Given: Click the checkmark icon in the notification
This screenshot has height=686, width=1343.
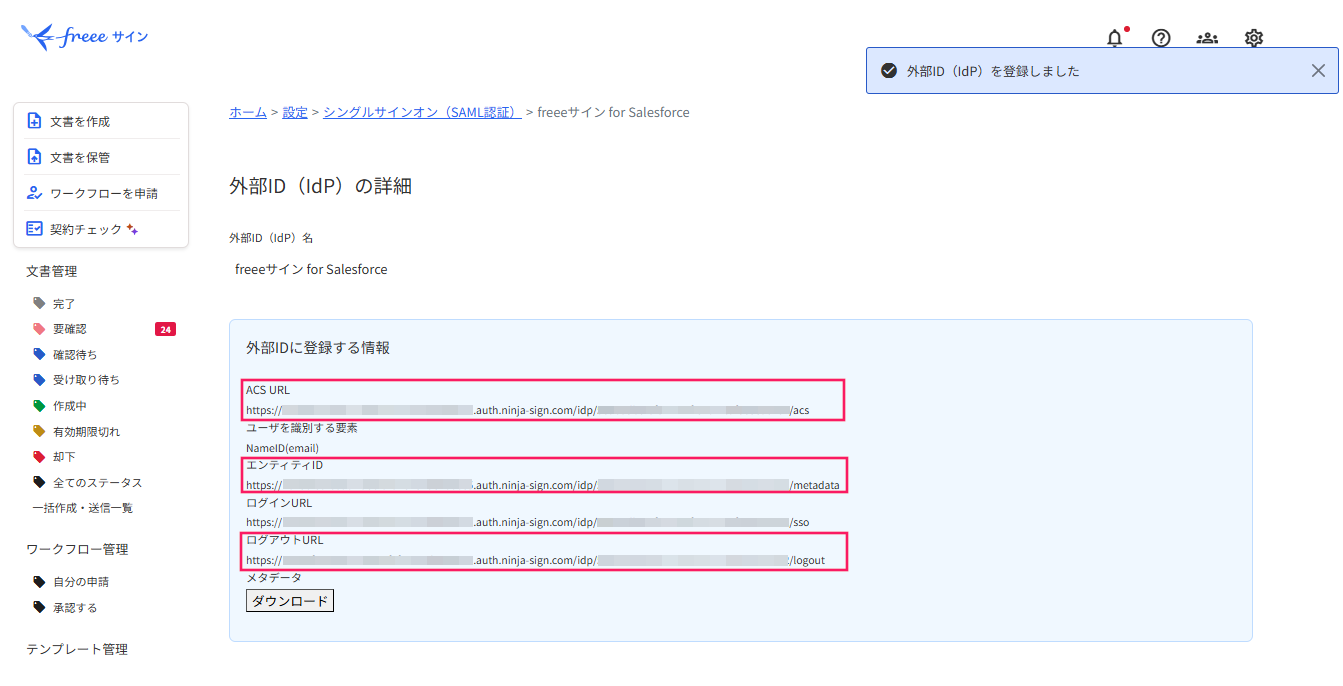Looking at the screenshot, I should [888, 71].
